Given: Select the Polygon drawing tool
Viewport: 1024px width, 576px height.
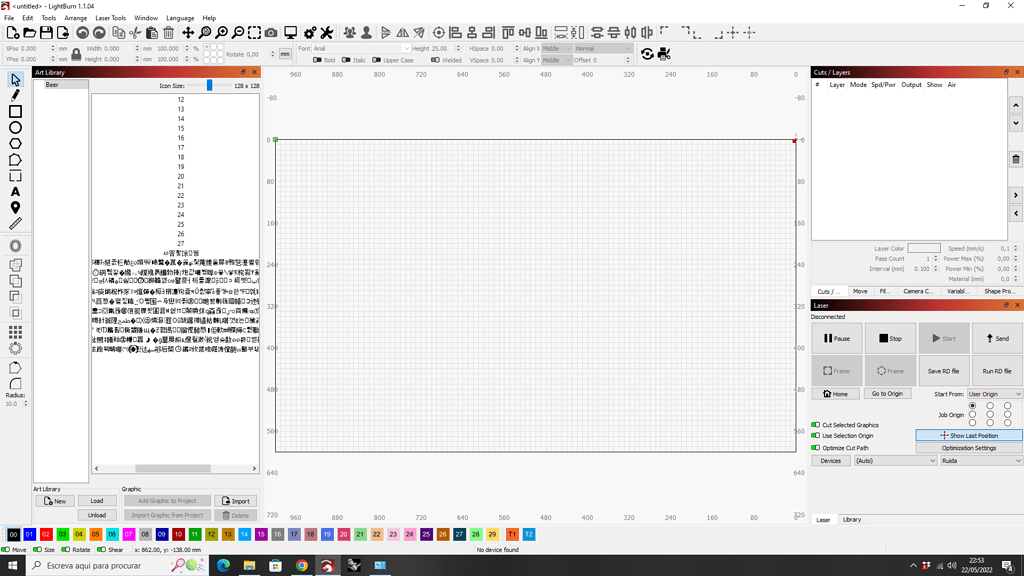Looking at the screenshot, I should click(15, 144).
